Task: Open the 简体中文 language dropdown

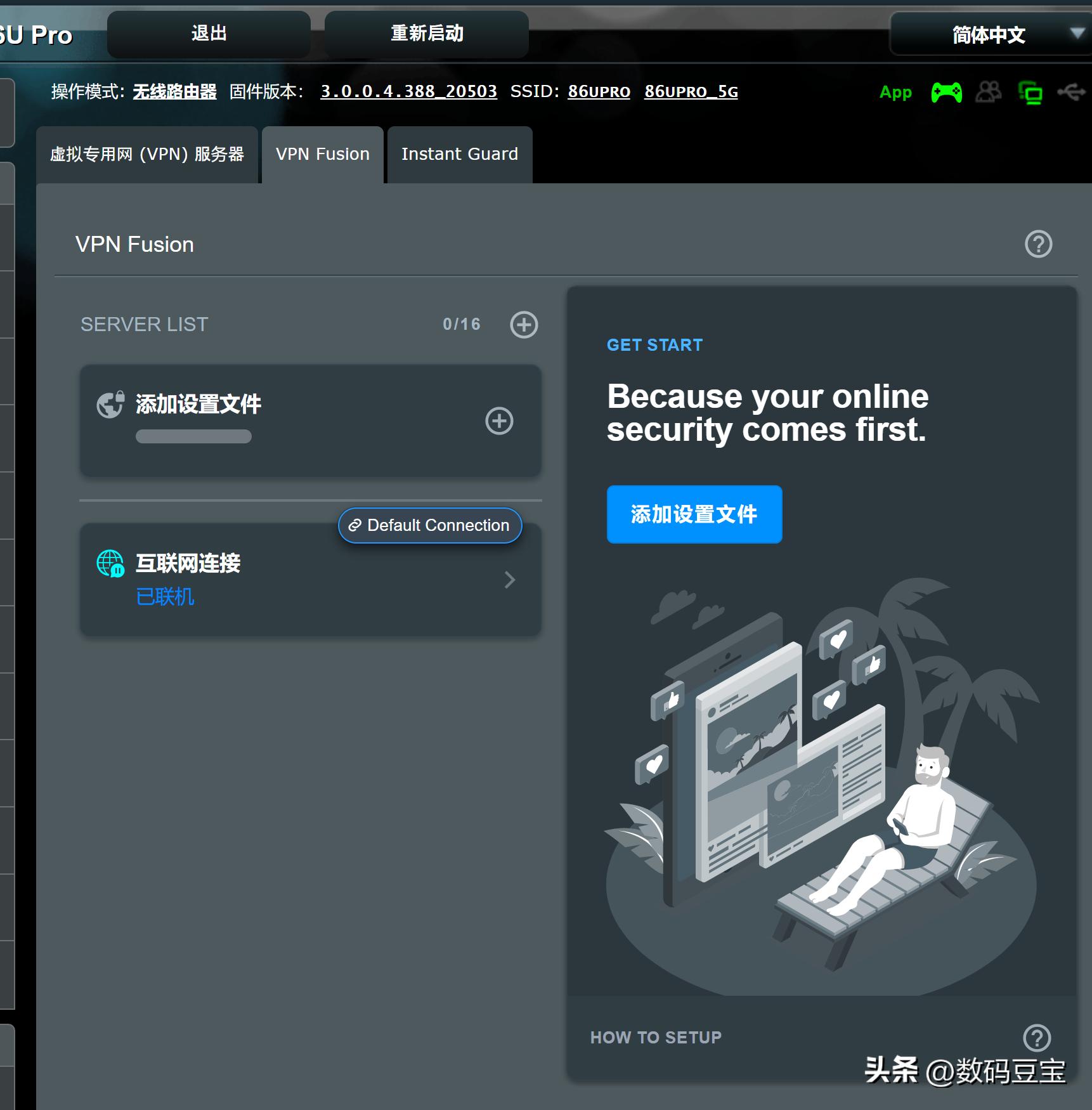Action: click(987, 35)
